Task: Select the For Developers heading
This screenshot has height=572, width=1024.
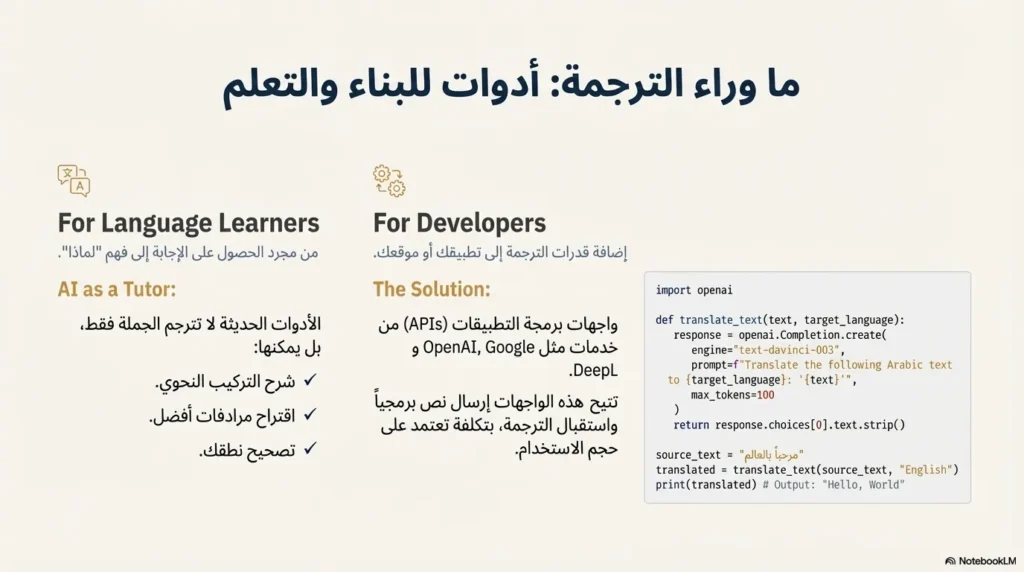Action: [460, 223]
